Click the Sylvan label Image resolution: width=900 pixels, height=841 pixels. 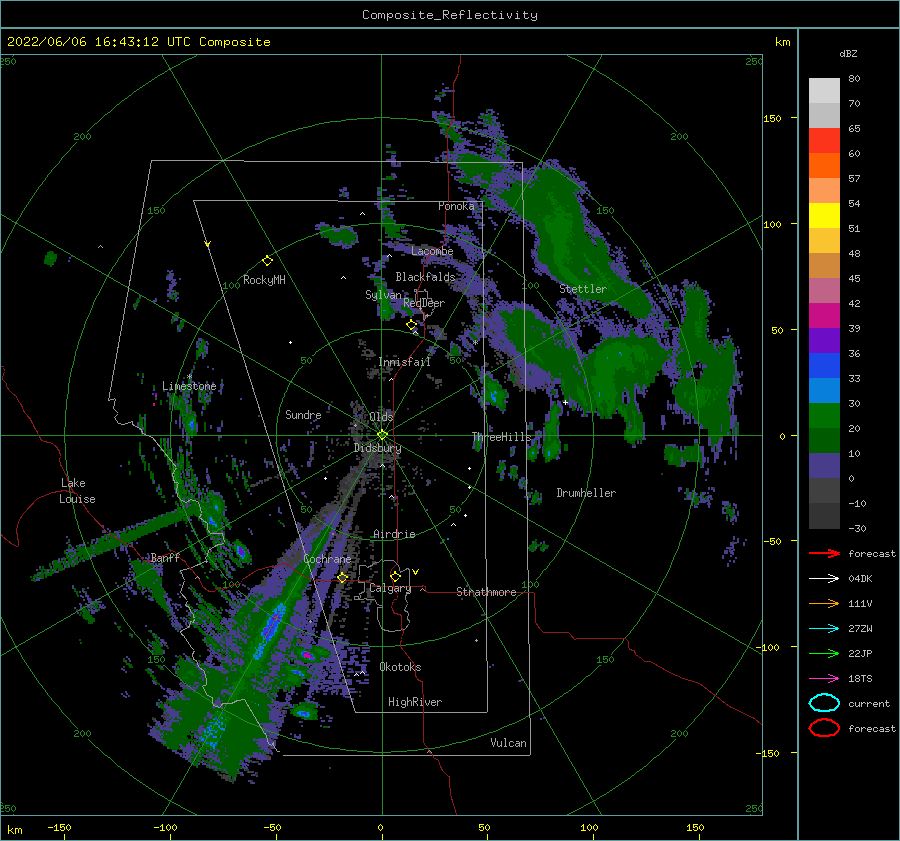tap(383, 295)
